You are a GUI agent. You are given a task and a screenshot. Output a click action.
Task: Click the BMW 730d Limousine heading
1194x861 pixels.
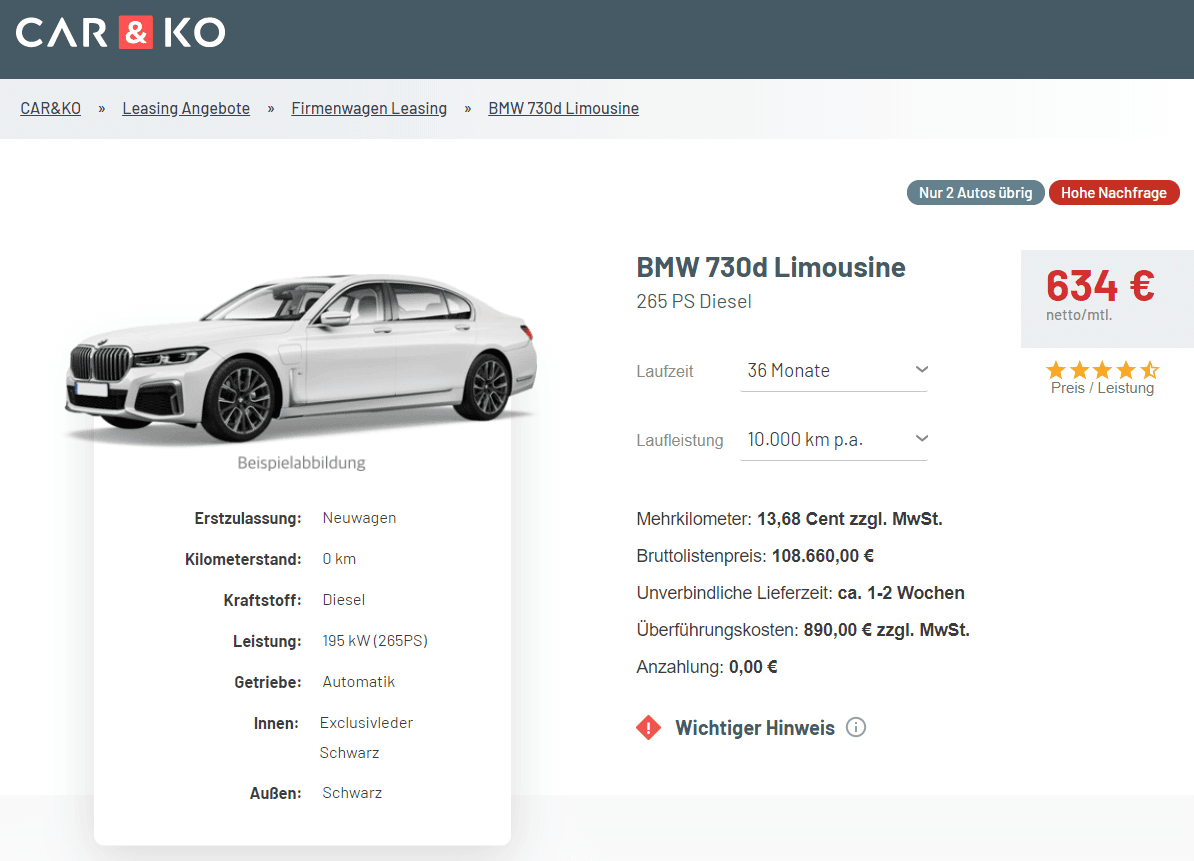pyautogui.click(x=771, y=268)
